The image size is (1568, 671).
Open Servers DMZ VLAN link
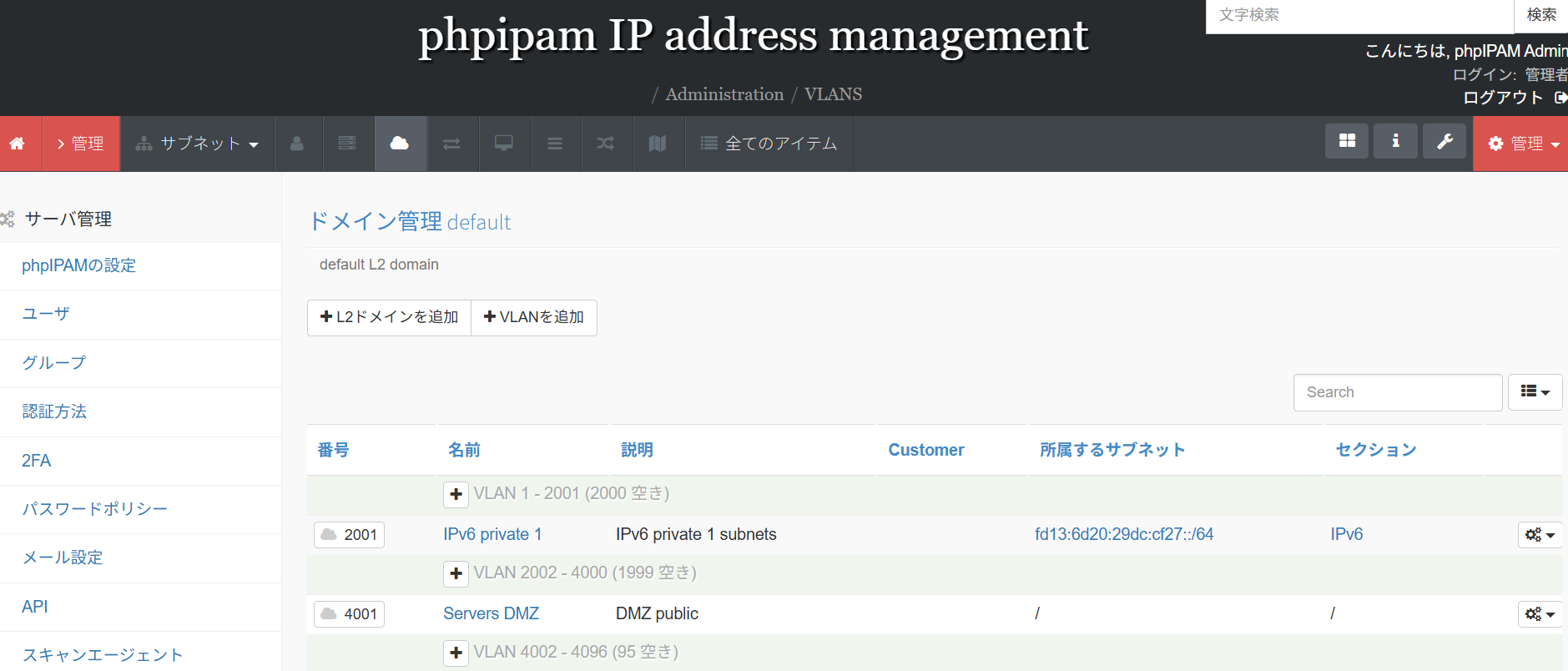tap(491, 613)
